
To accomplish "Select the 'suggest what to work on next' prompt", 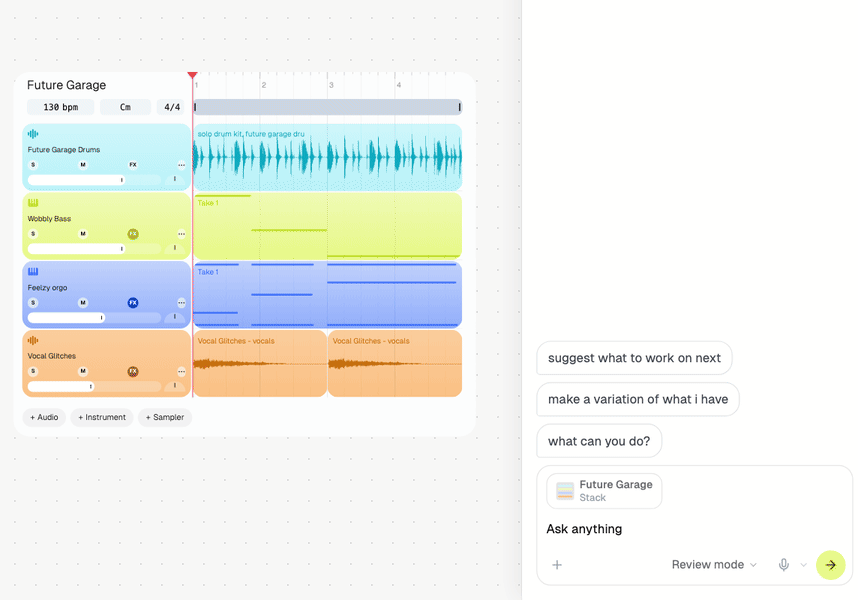I will [634, 358].
